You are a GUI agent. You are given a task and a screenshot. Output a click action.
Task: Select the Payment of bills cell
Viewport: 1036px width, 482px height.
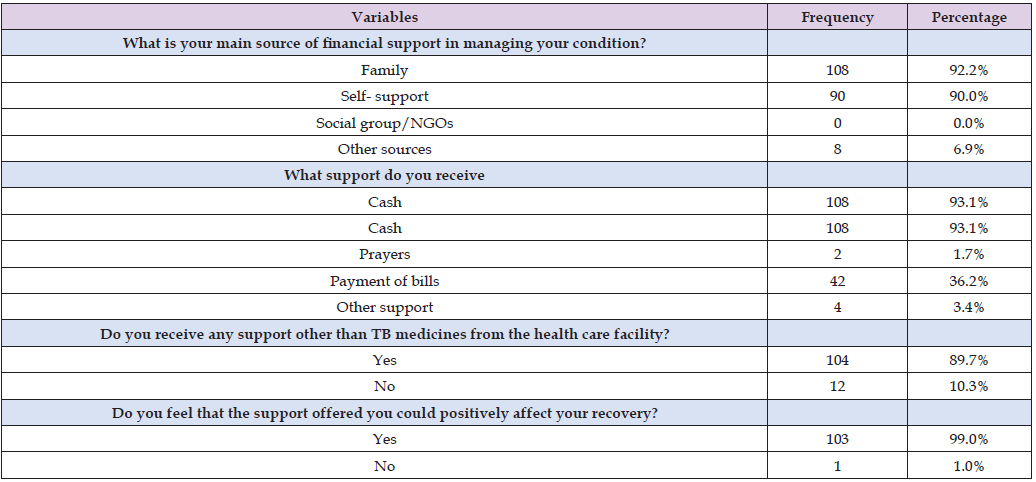(384, 280)
